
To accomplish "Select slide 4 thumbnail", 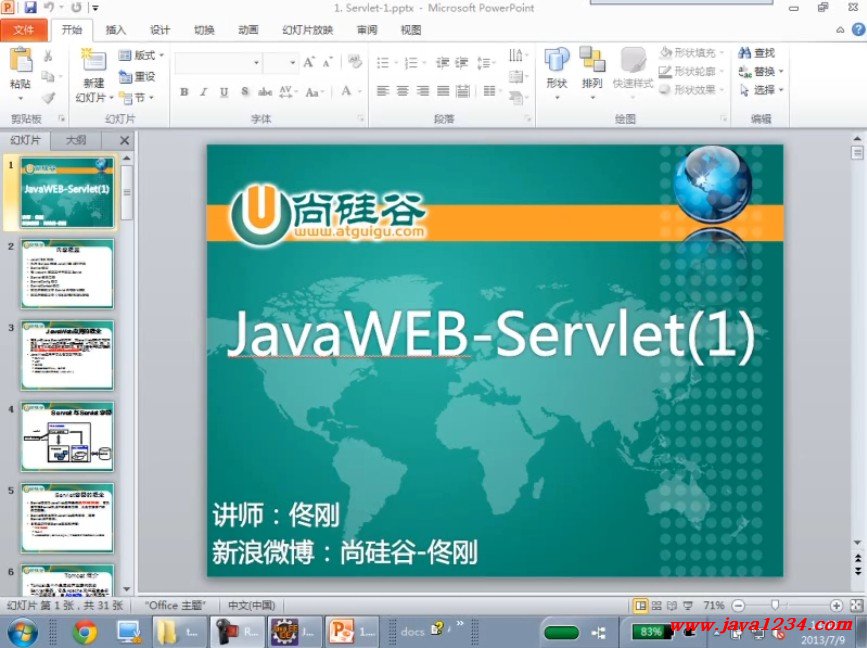I will (67, 437).
